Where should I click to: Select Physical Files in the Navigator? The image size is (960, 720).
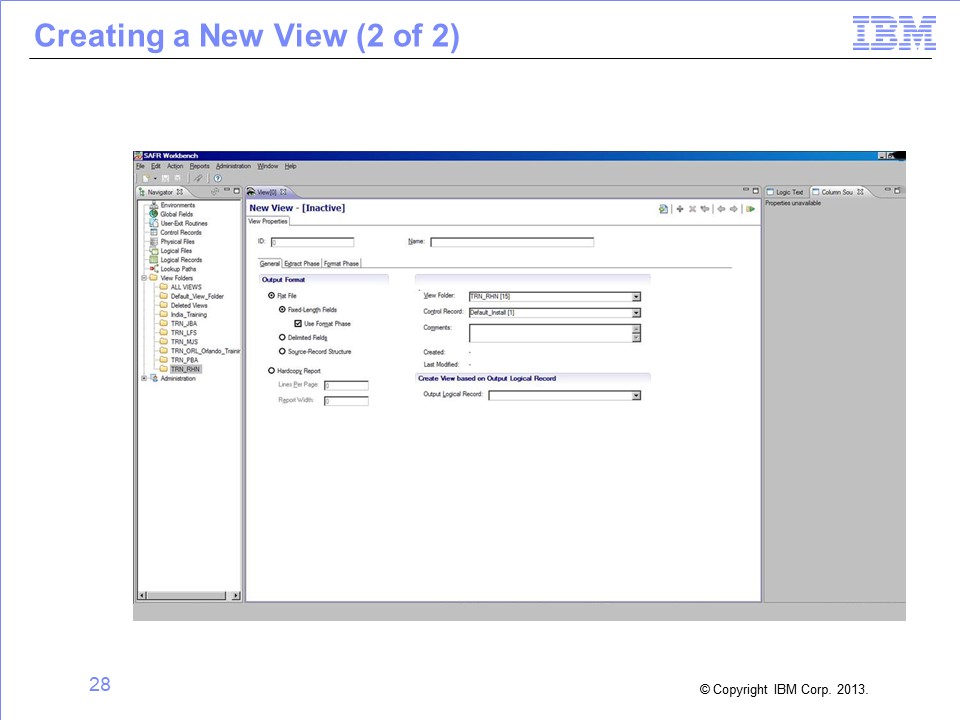(177, 242)
